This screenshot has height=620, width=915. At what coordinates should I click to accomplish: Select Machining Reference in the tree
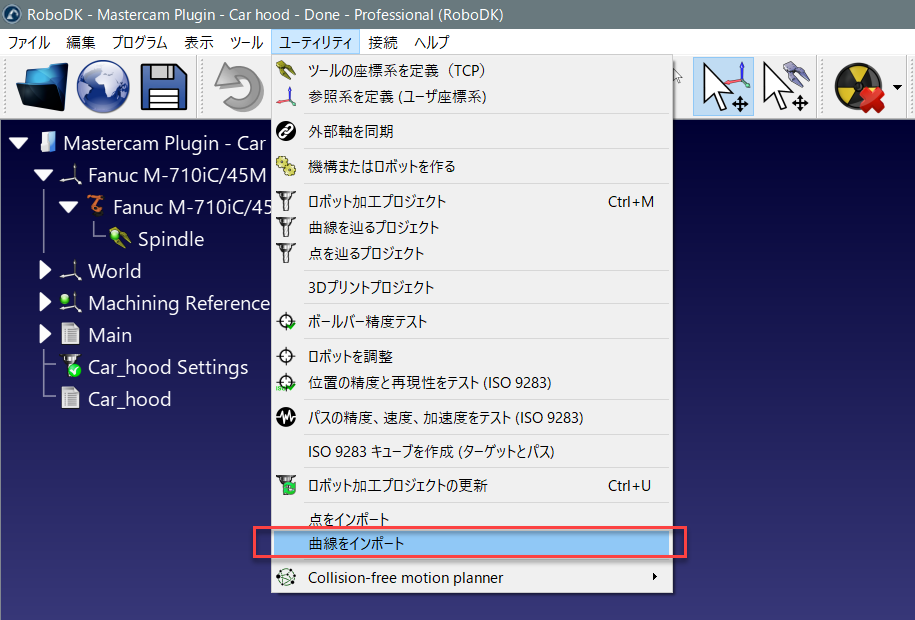(179, 303)
